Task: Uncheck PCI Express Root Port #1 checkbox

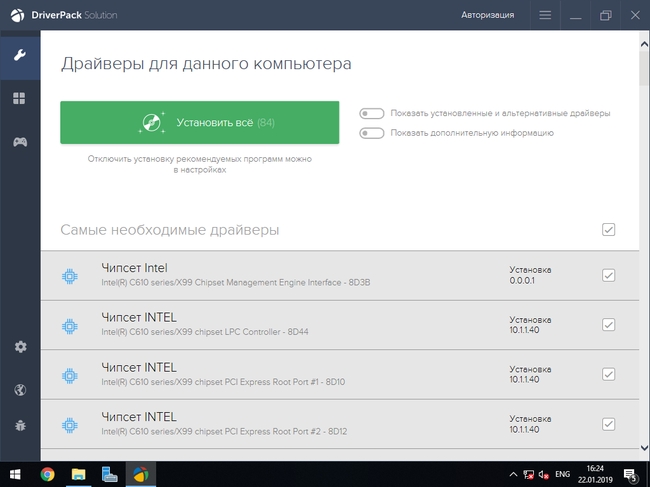Action: click(608, 374)
